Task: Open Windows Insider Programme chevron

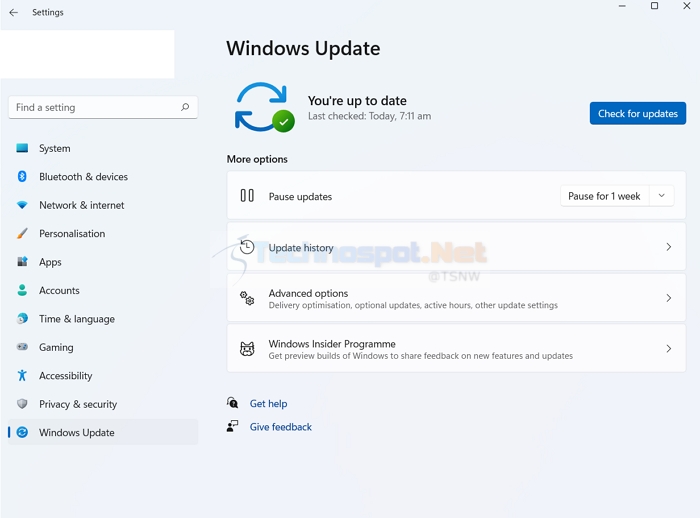Action: point(668,349)
